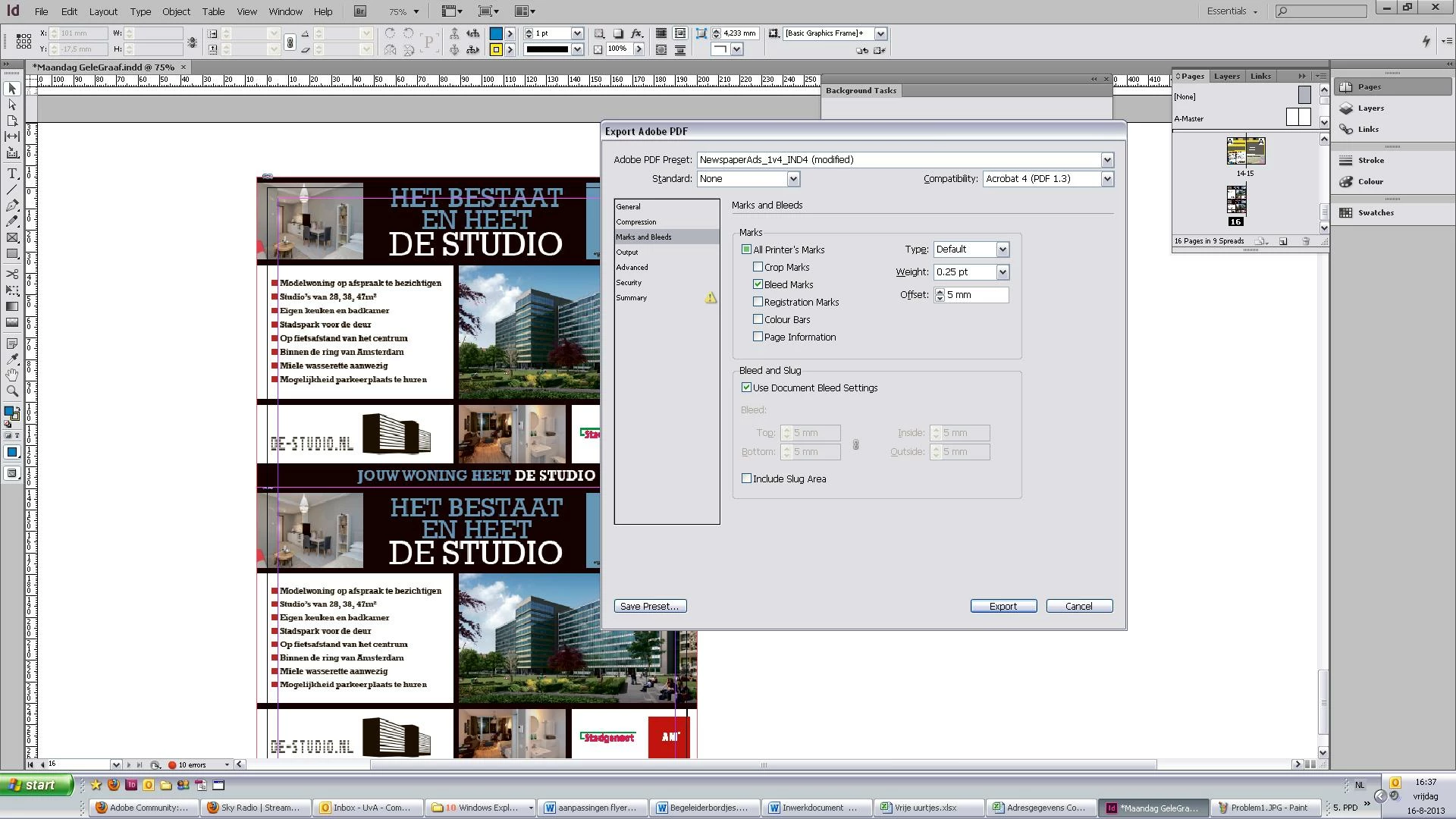This screenshot has width=1456, height=819.
Task: Select the Hand tool
Action: [12, 375]
